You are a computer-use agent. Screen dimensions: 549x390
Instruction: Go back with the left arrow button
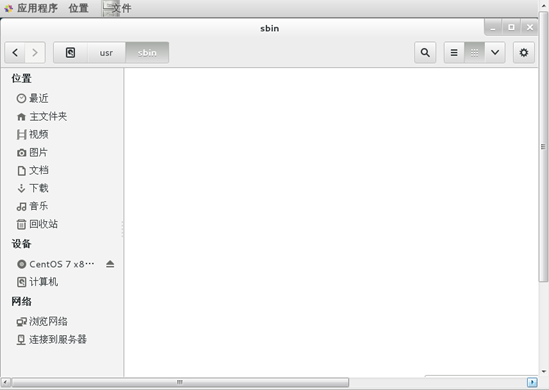coord(15,53)
